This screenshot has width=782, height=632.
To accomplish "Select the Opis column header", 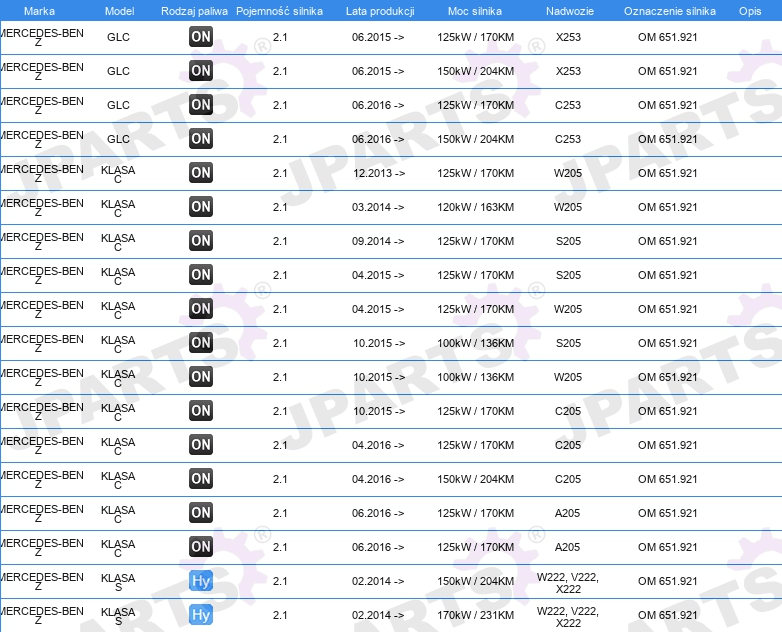I will tap(750, 11).
